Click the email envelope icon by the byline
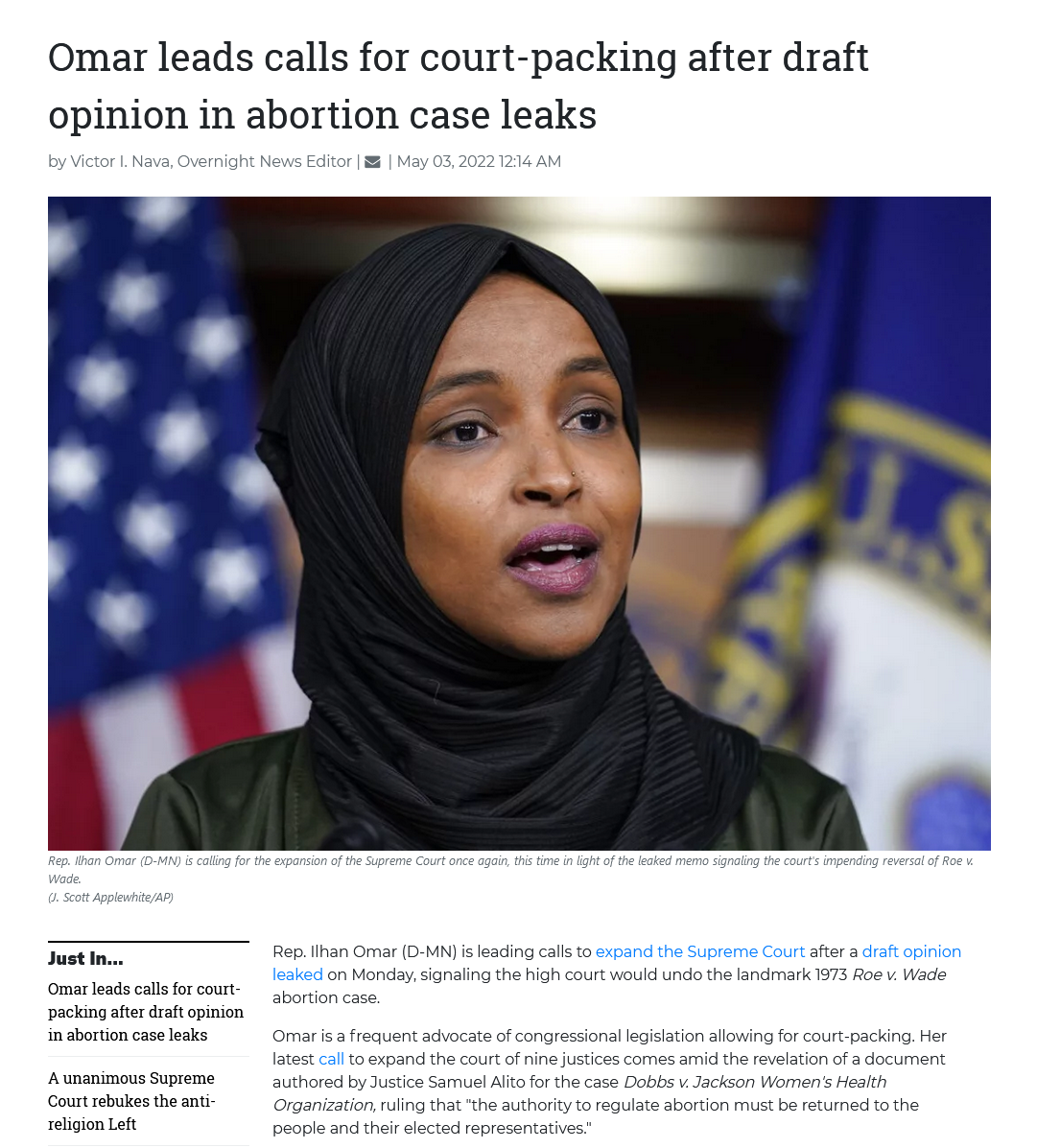 (x=372, y=162)
